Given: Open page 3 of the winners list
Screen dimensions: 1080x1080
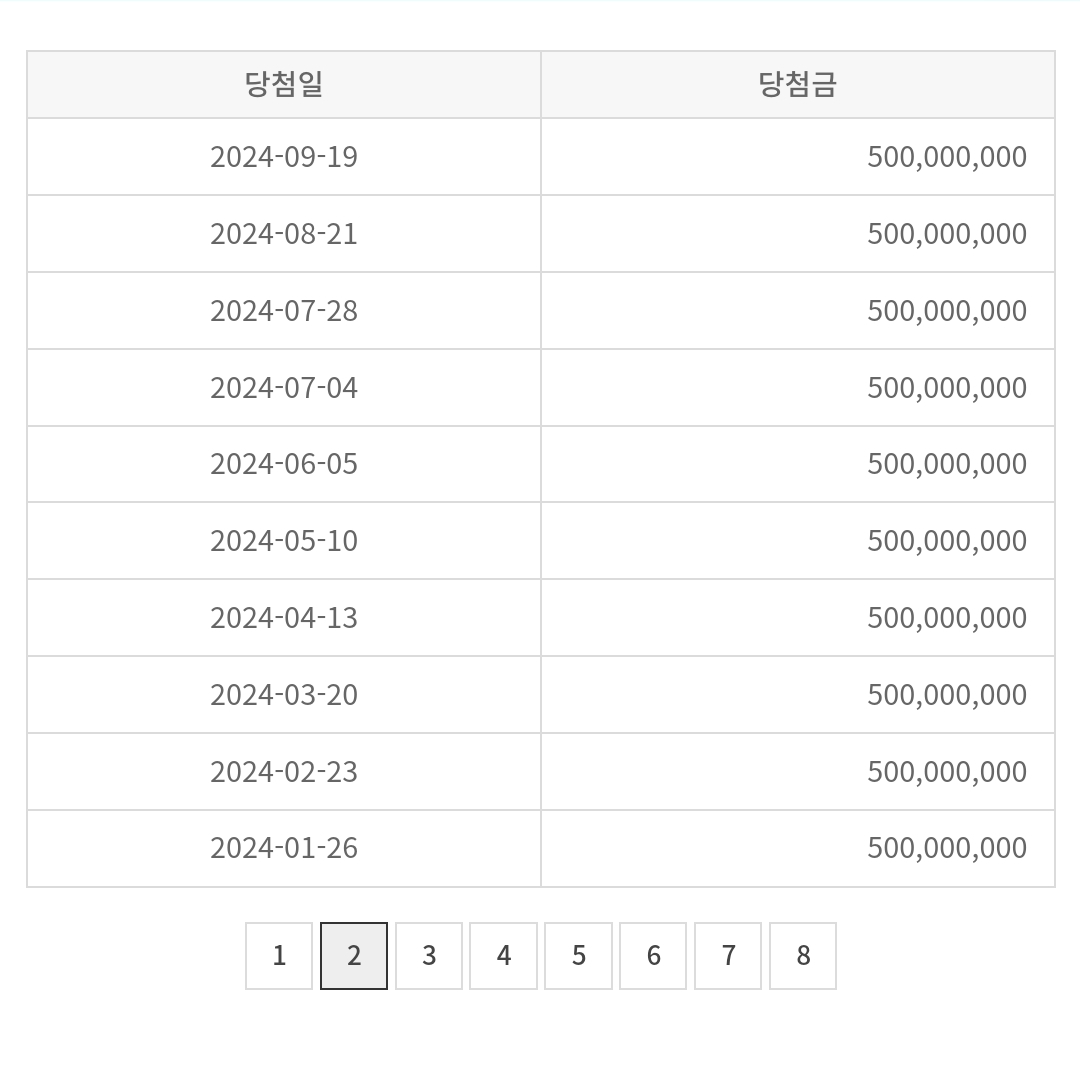Looking at the screenshot, I should tap(429, 956).
